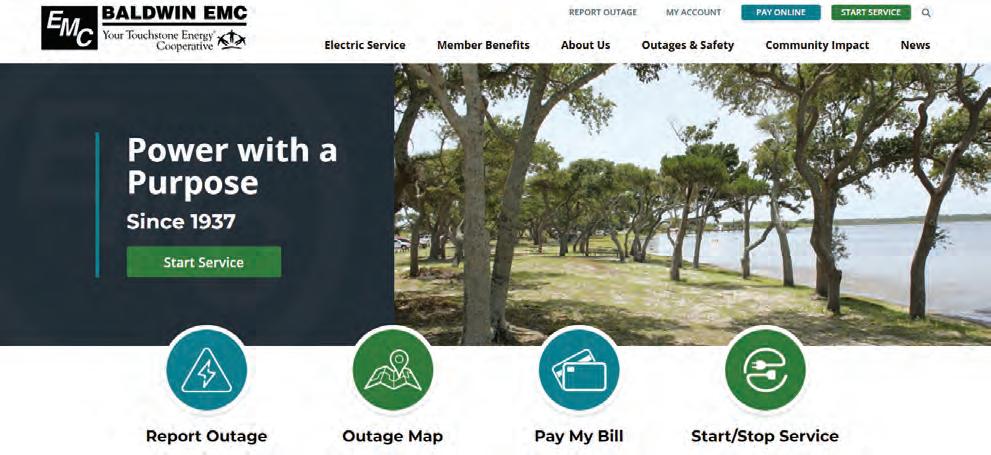Screen dimensions: 991x455
Task: Click the green Start Service hero button
Action: click(x=204, y=262)
